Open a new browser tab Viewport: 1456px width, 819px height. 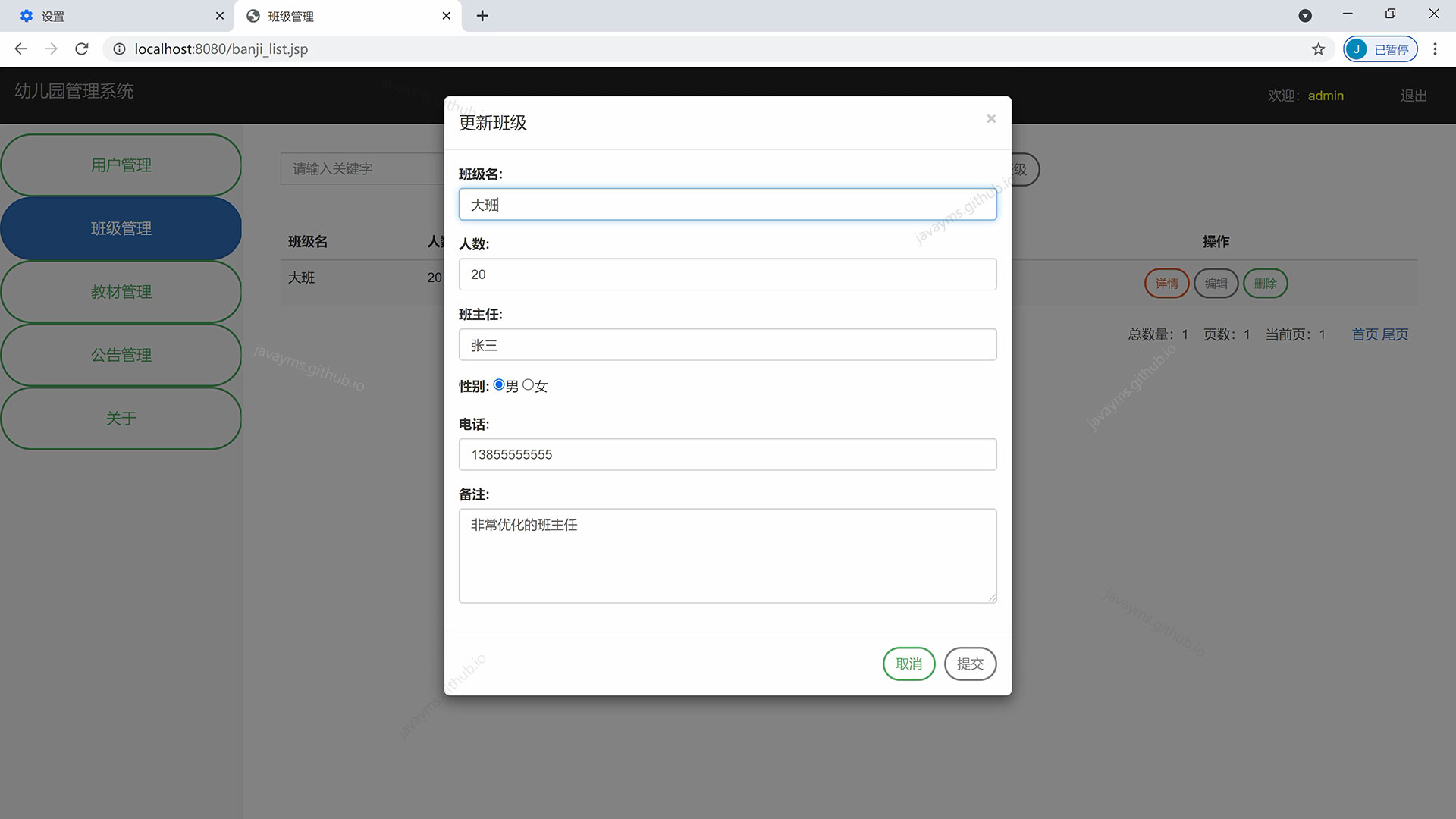482,16
